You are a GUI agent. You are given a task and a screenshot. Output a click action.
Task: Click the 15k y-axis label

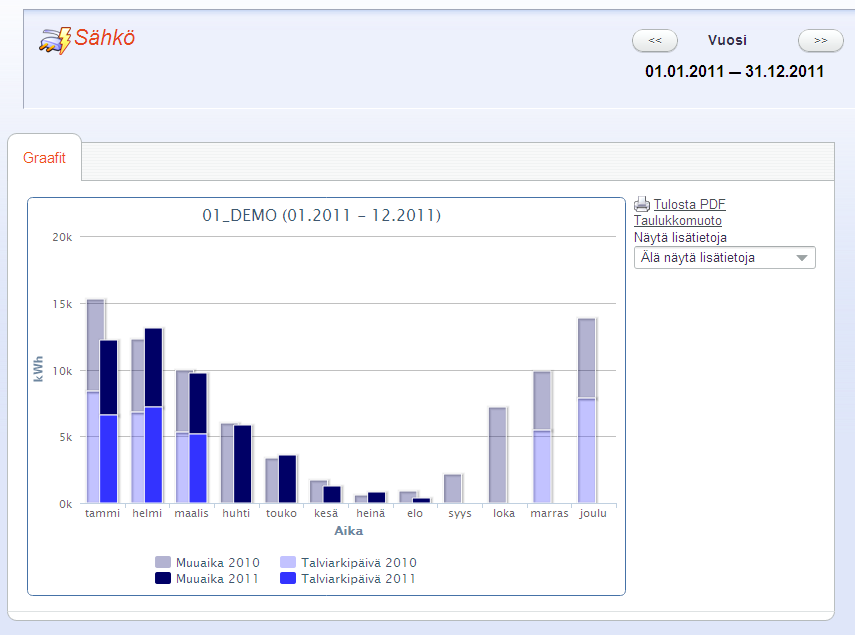click(62, 304)
